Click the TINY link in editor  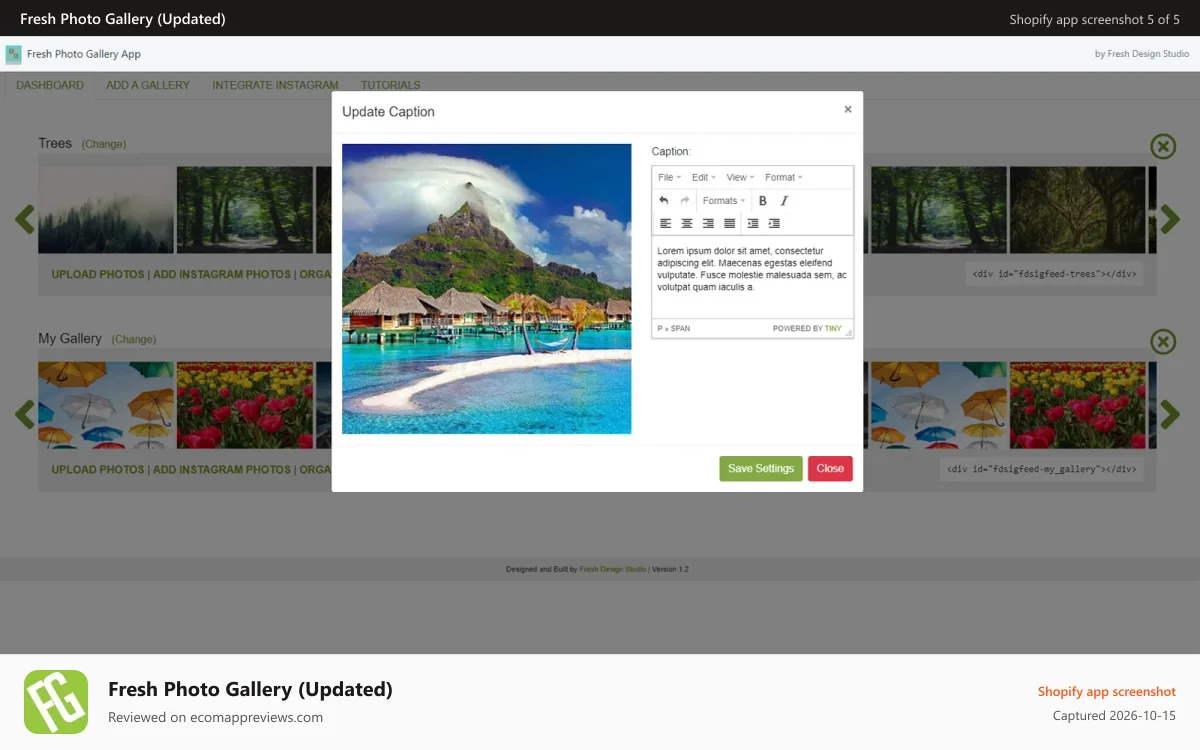(x=833, y=328)
